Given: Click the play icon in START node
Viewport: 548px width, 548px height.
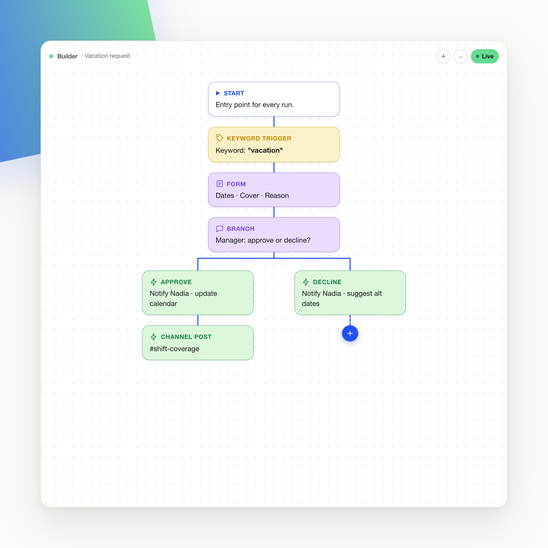Looking at the screenshot, I should tap(218, 93).
